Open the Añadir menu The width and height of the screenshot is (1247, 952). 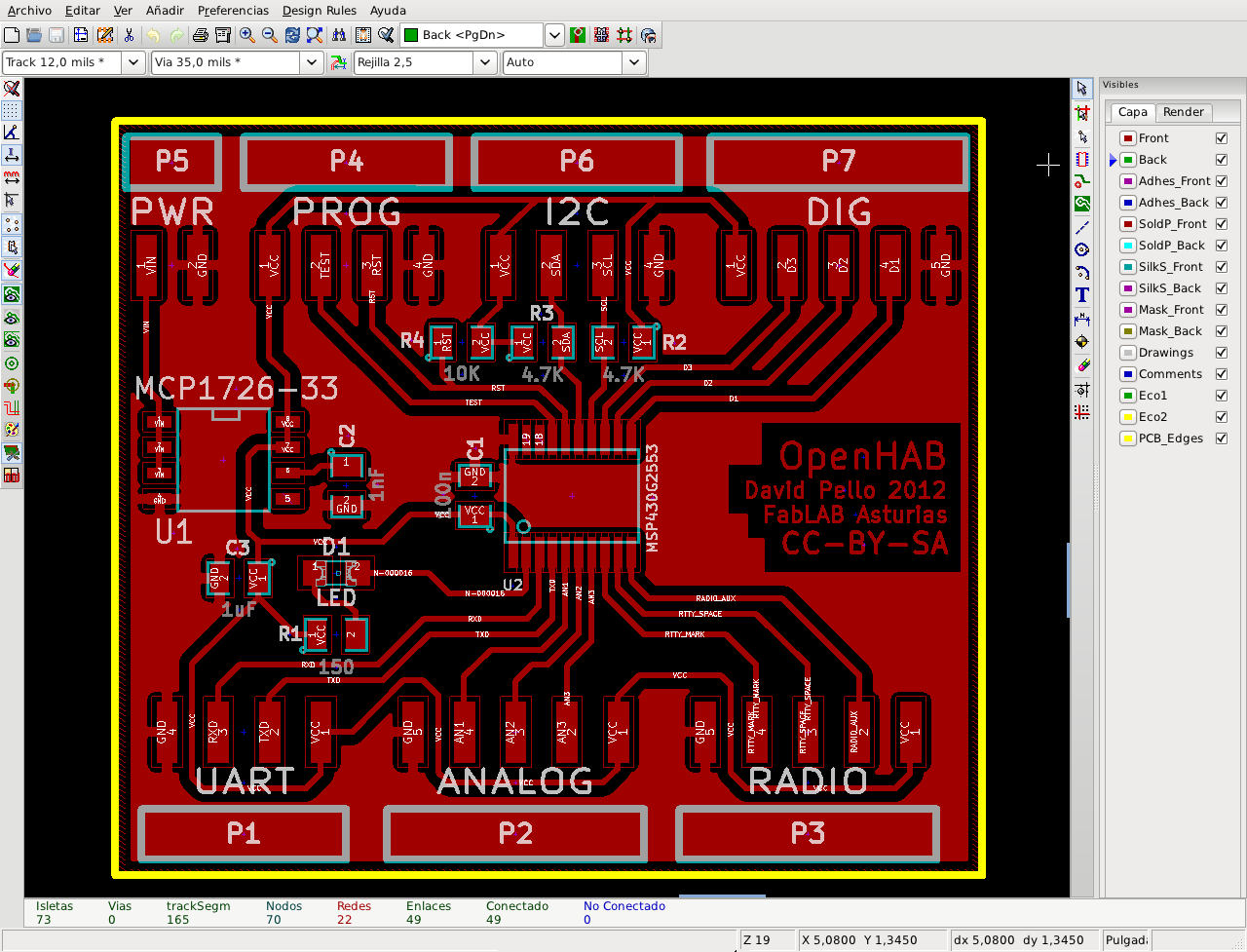165,11
